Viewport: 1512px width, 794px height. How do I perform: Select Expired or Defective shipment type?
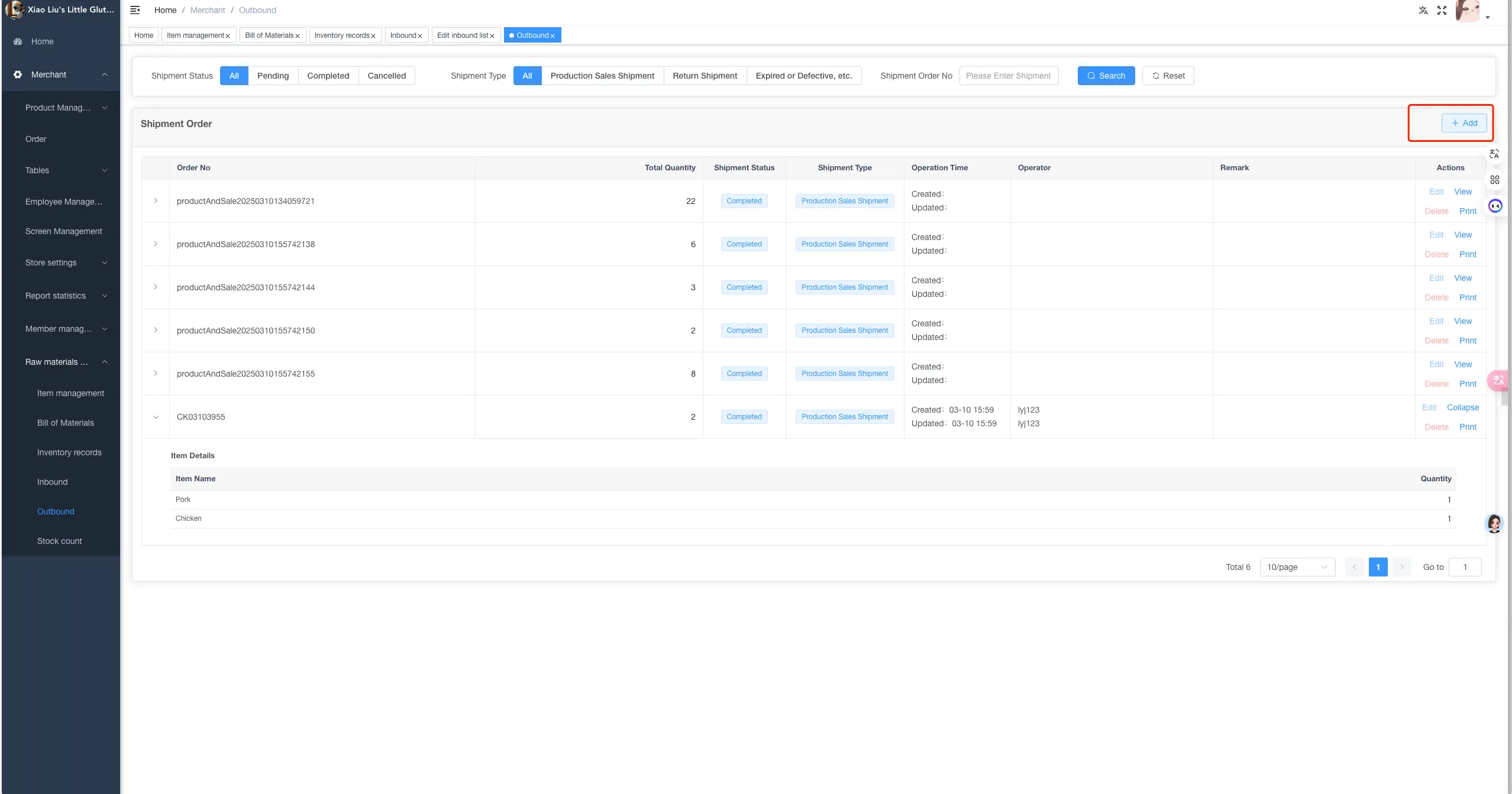coord(804,76)
